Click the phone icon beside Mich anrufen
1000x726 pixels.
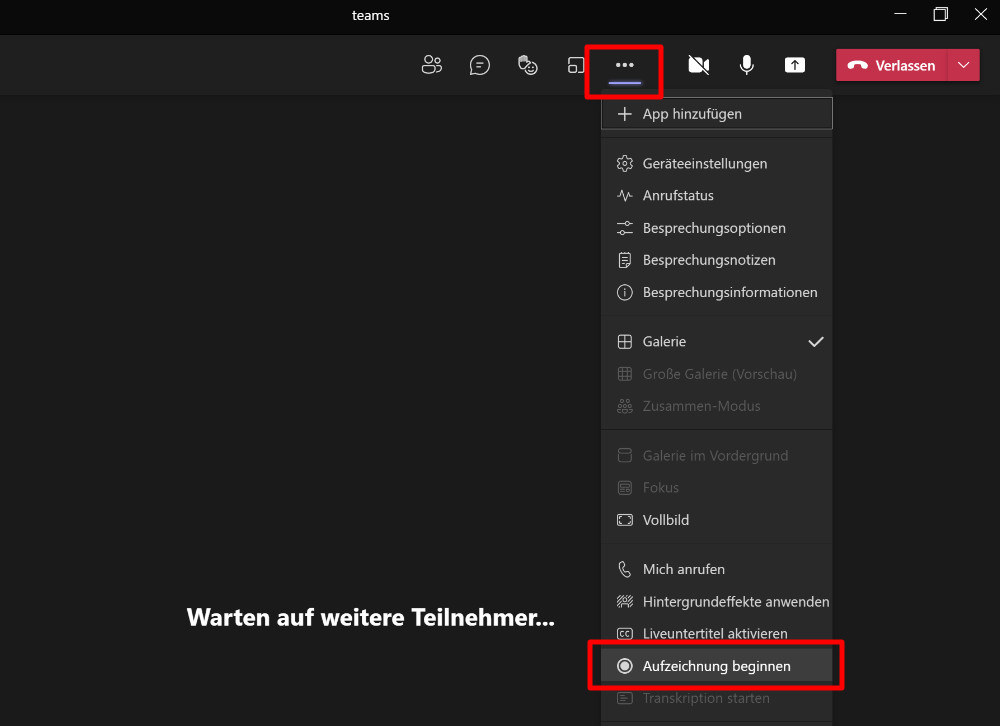625,569
